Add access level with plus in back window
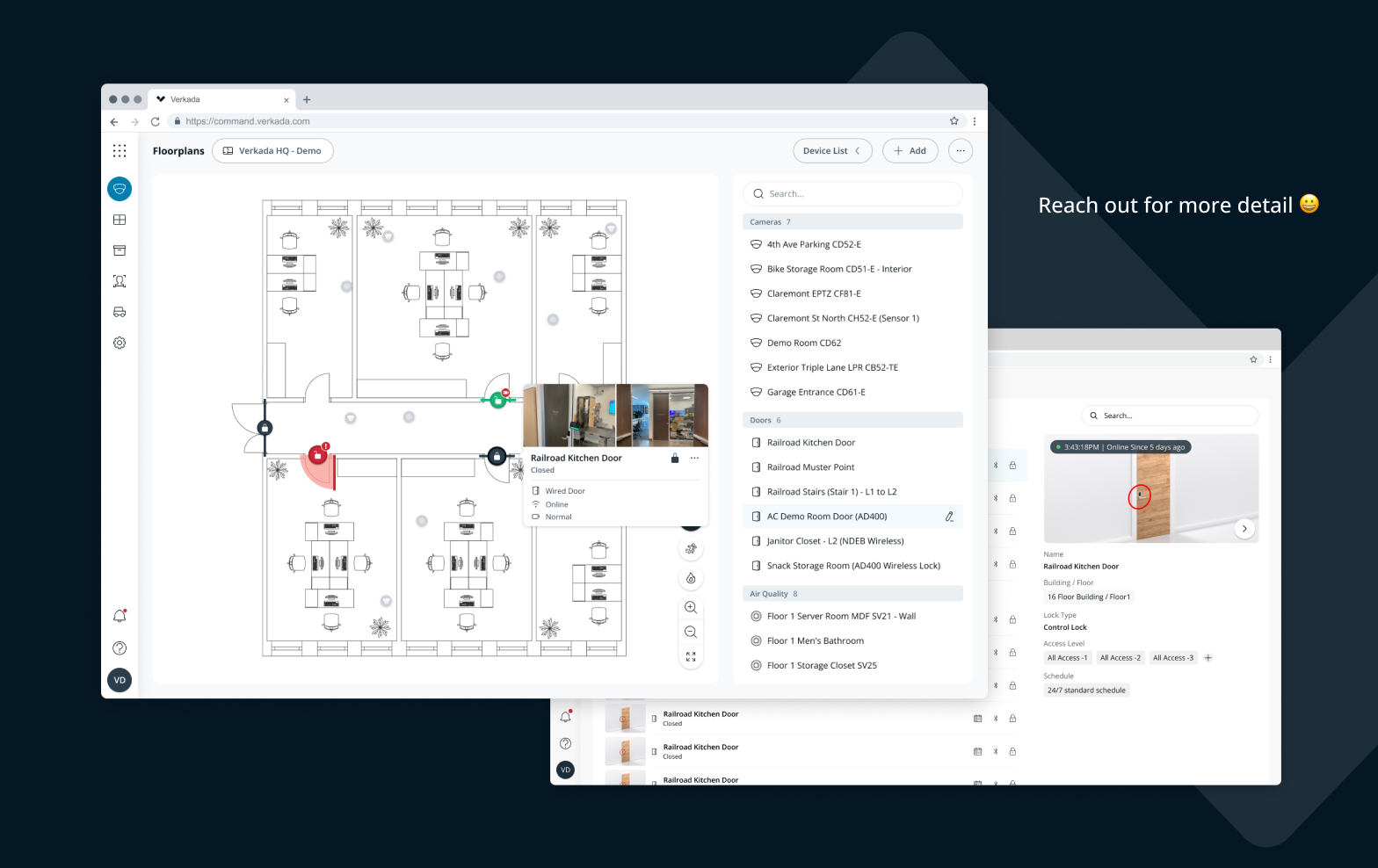 click(x=1208, y=658)
